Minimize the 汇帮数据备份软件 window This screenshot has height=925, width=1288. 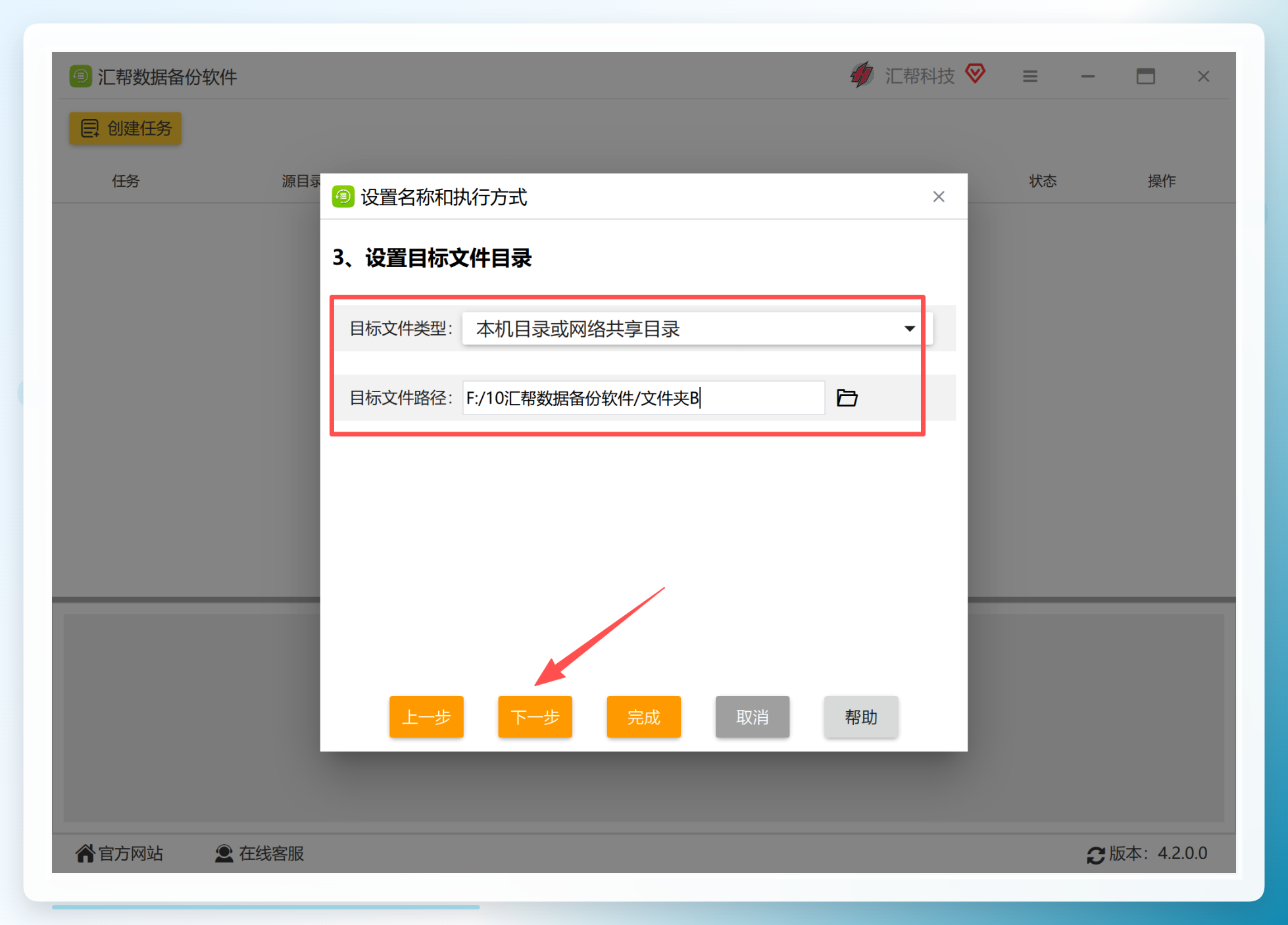pyautogui.click(x=1088, y=76)
